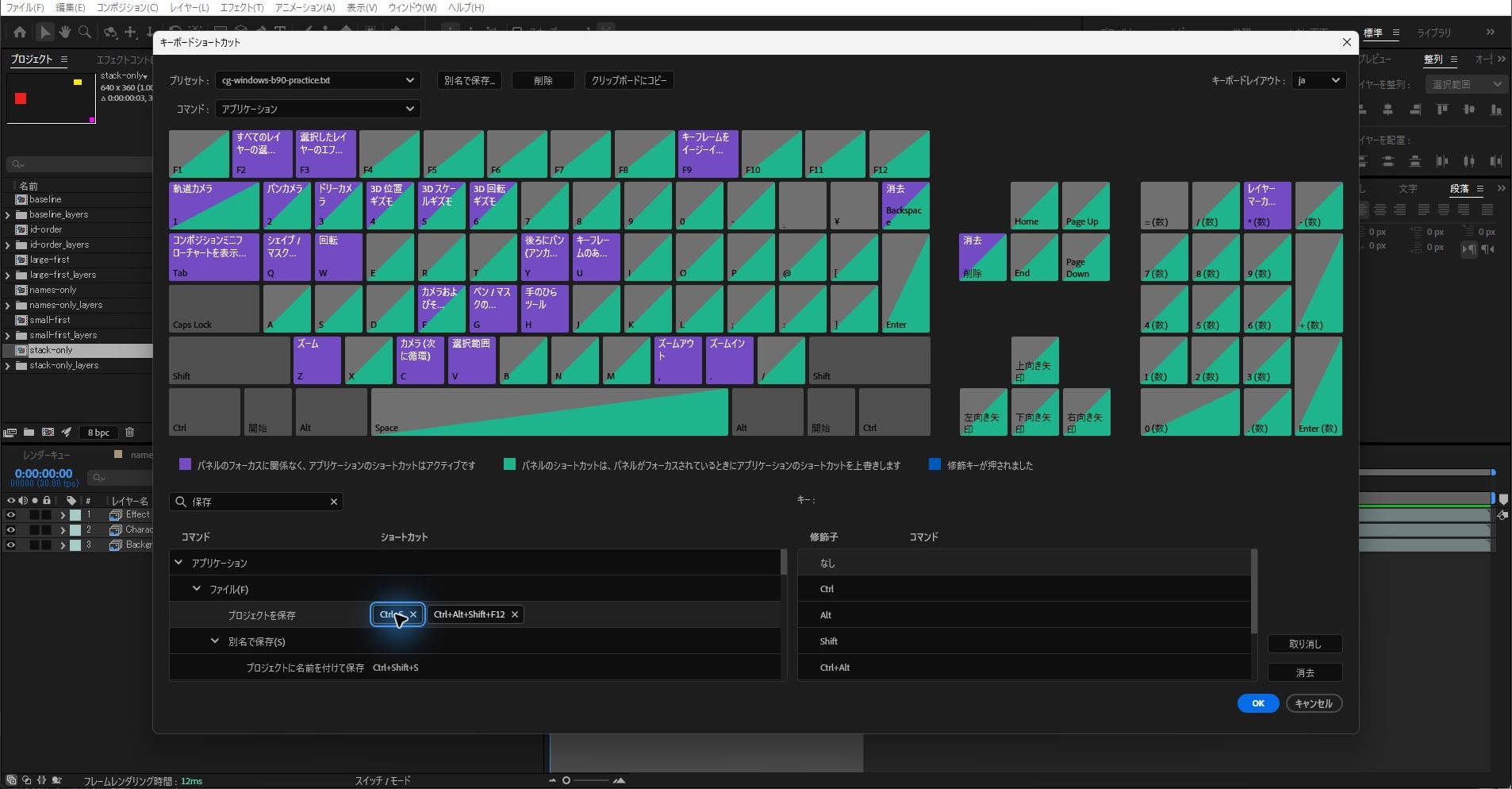
Task: Toggle visibility of layer 2 Charac
Action: click(10, 530)
